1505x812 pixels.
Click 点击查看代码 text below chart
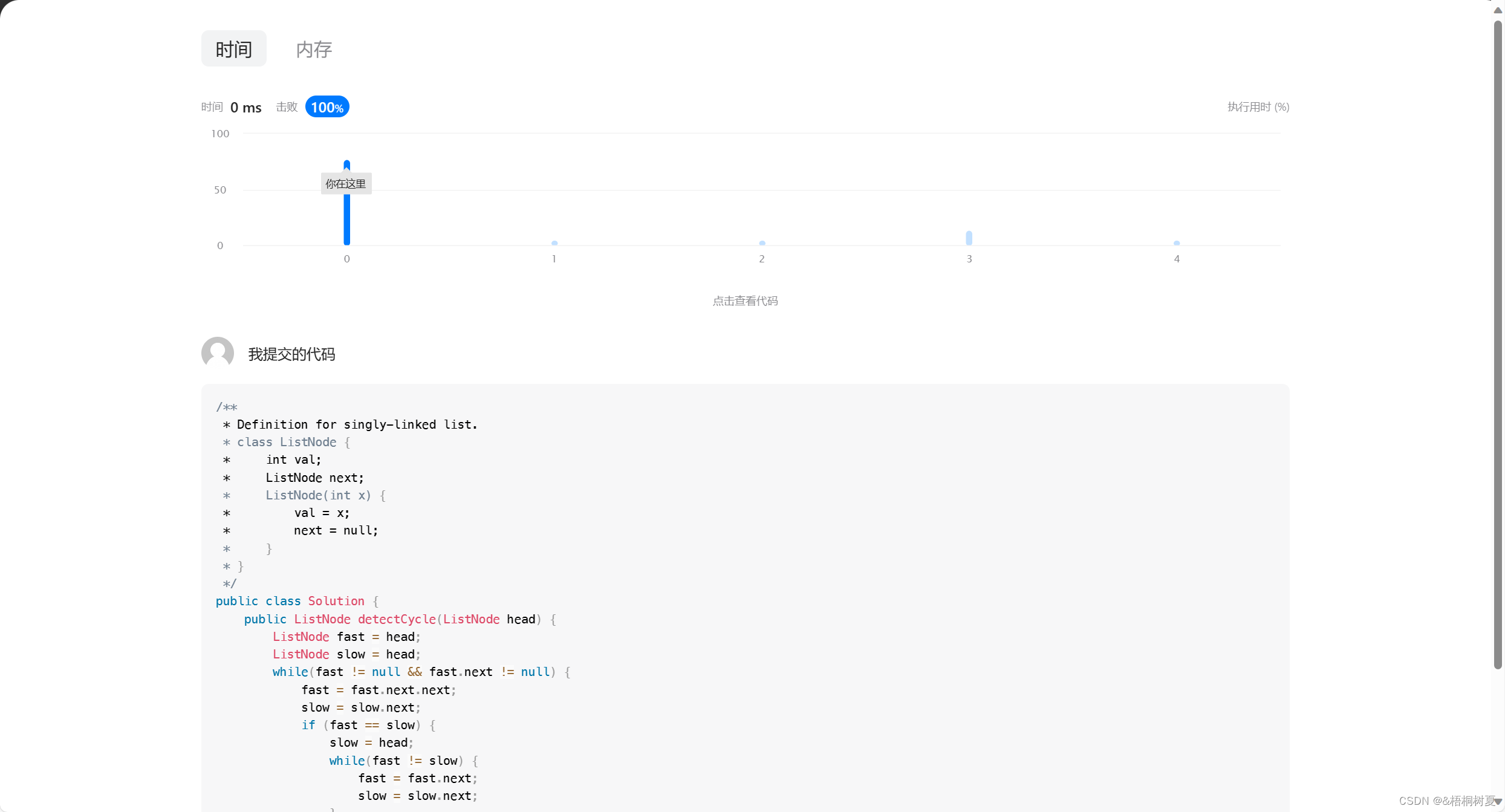click(745, 301)
